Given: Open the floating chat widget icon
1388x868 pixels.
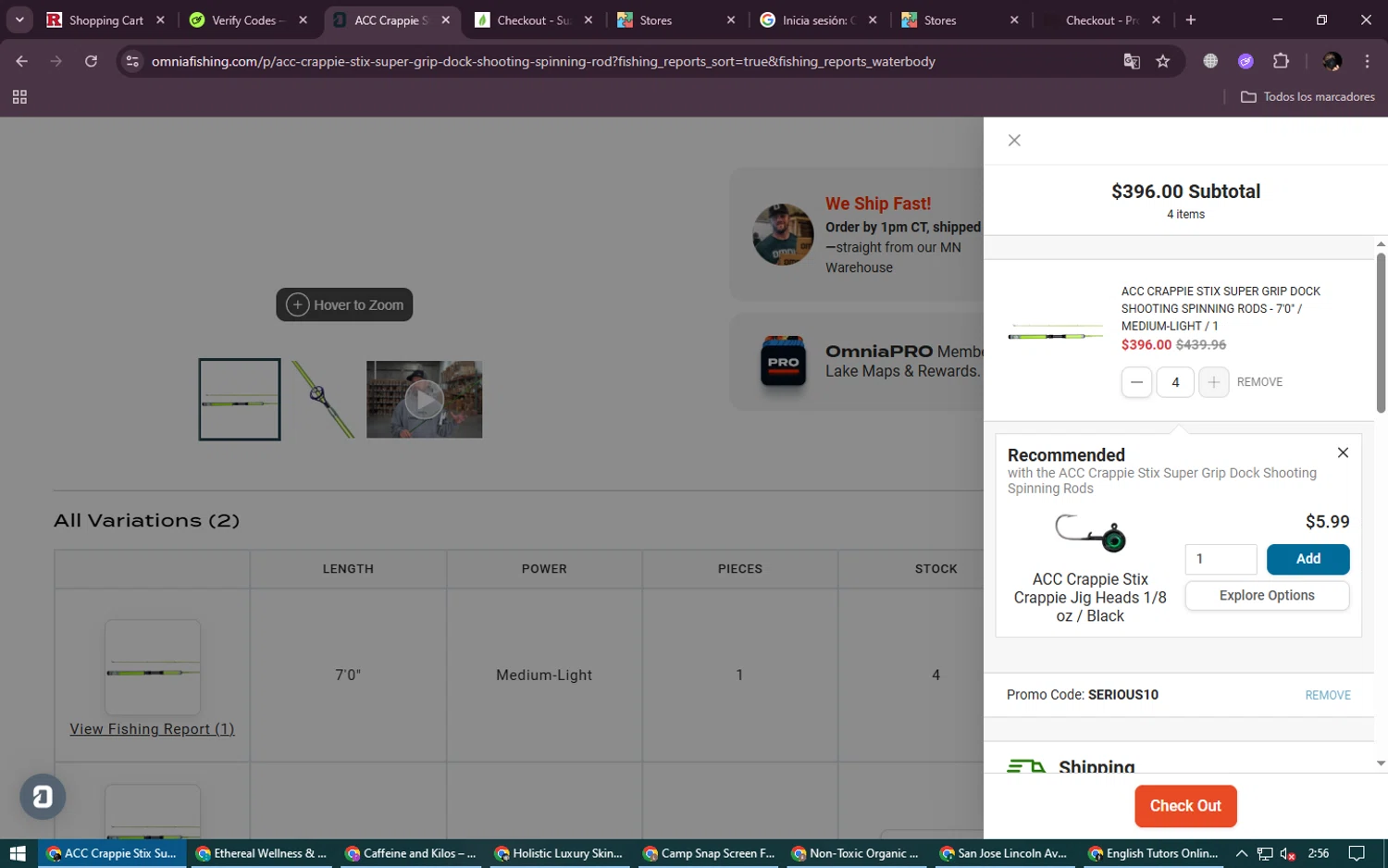Looking at the screenshot, I should 43,797.
